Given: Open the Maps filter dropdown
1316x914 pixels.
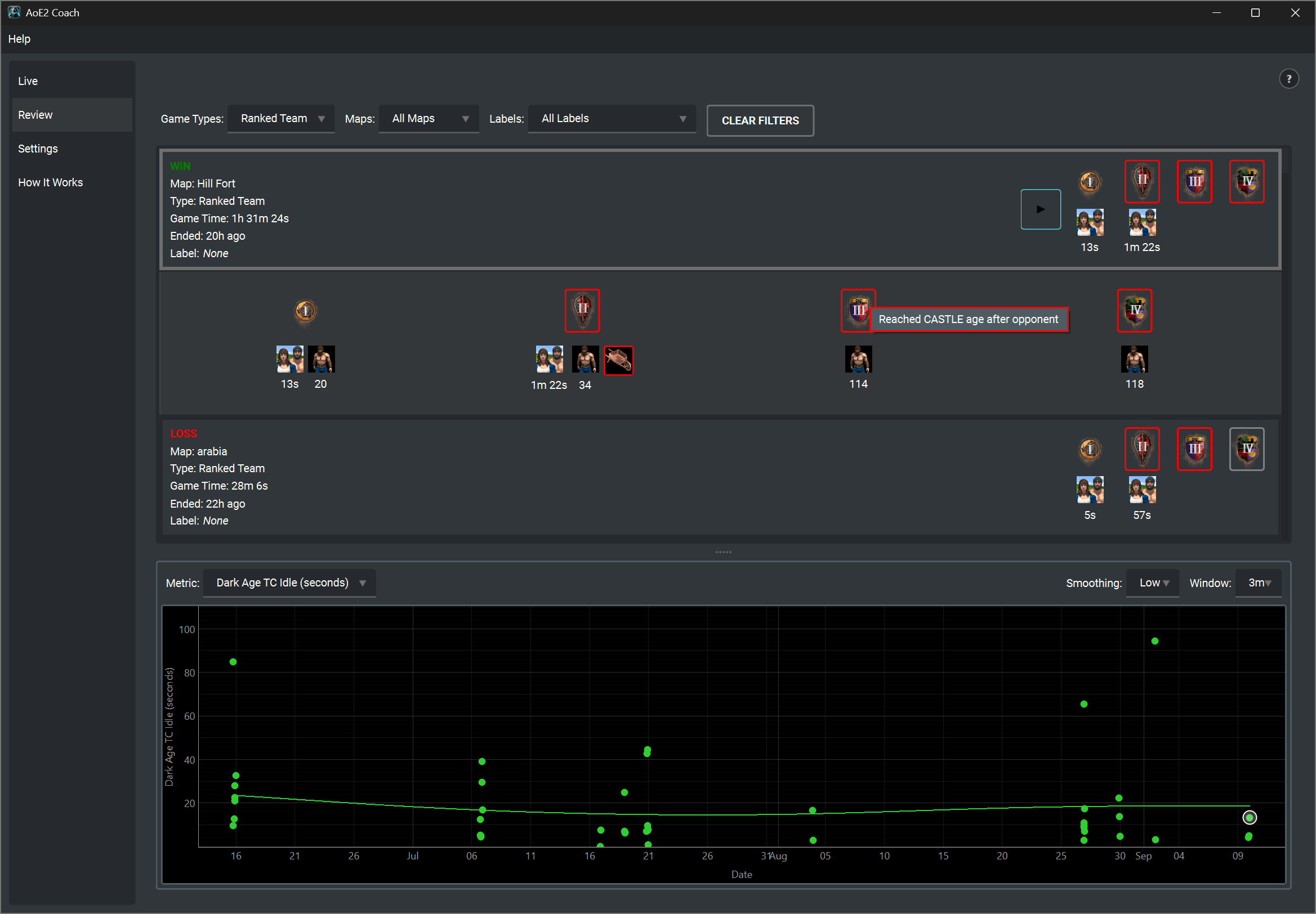Looking at the screenshot, I should pyautogui.click(x=429, y=119).
